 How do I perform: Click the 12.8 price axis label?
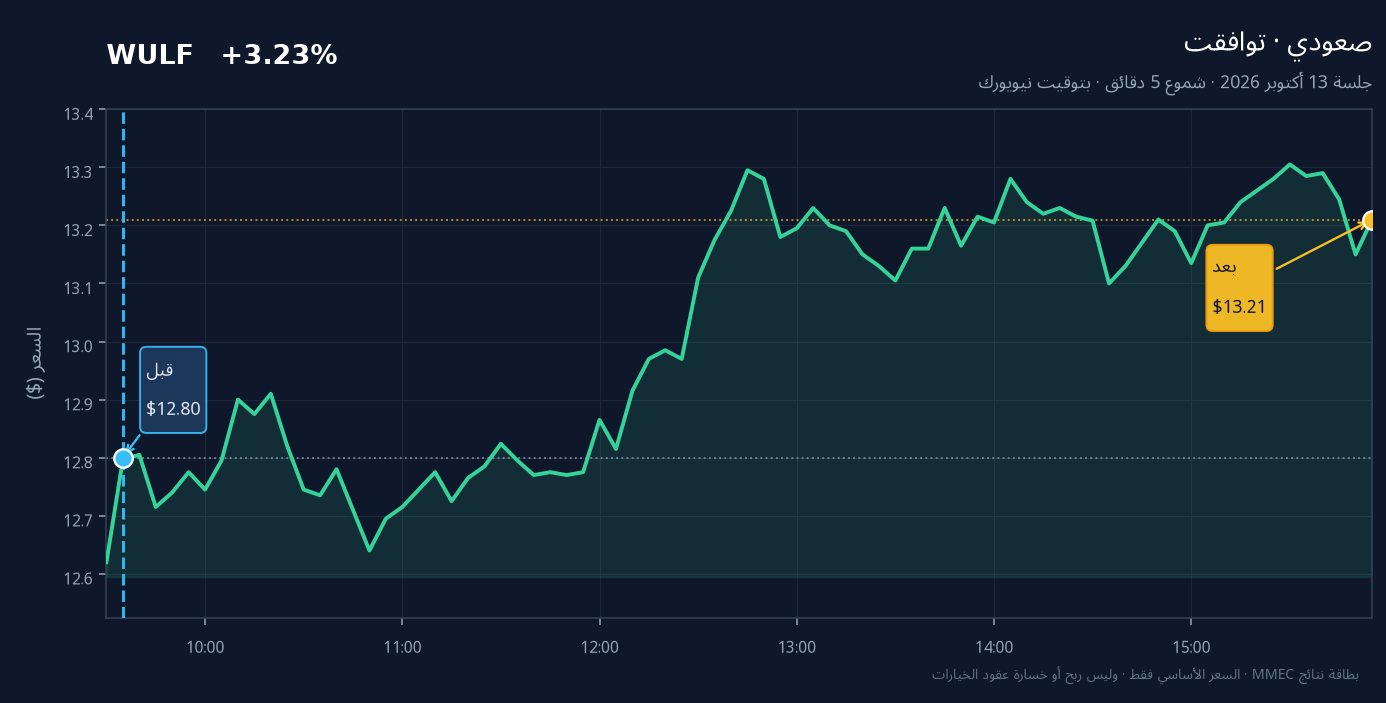tap(78, 461)
